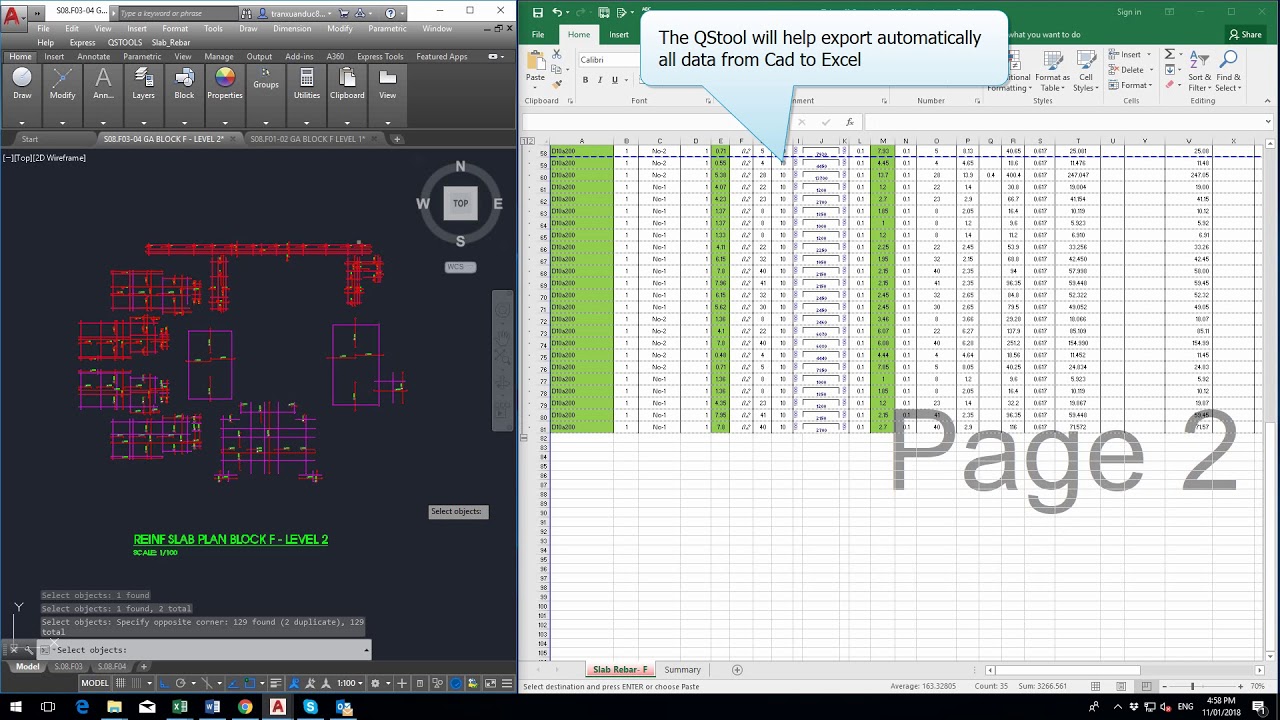Viewport: 1280px width, 720px height.
Task: Click Clean Screen icon on AutoCAD status bar
Action: (490, 683)
